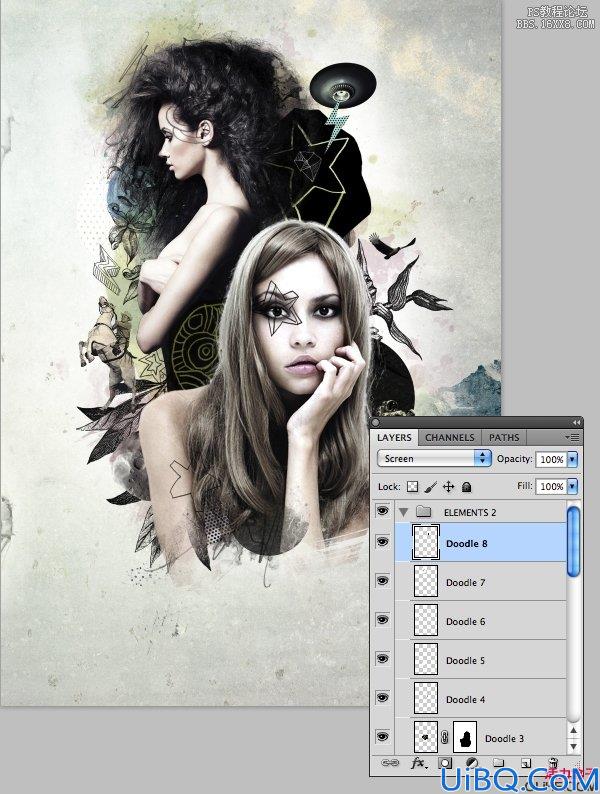Lock position move icon
Image resolution: width=600 pixels, height=794 pixels.
449,487
